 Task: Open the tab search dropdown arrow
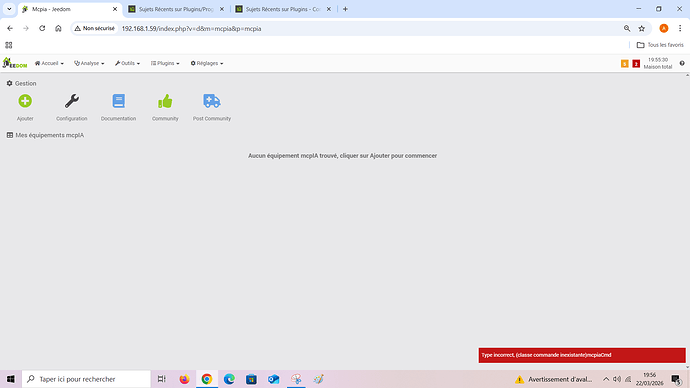pos(9,9)
